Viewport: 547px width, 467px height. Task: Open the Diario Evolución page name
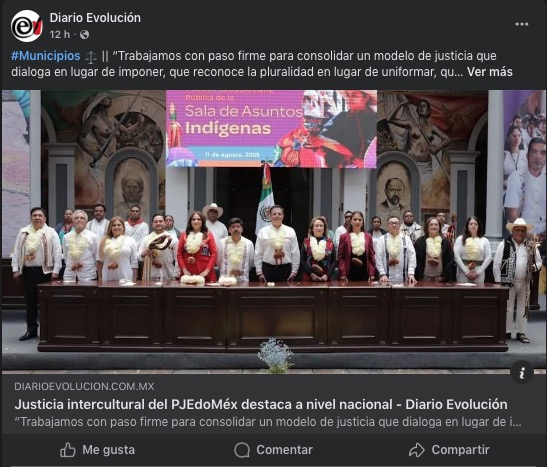[x=95, y=18]
